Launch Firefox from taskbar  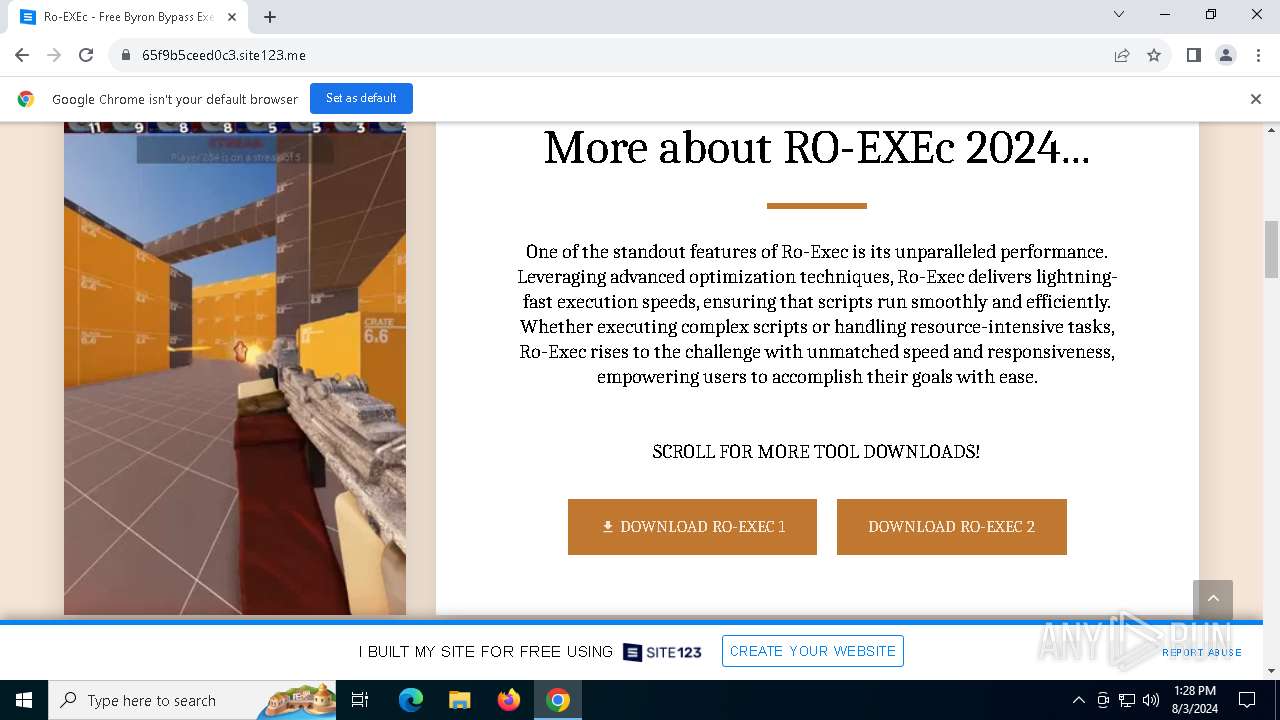tap(509, 700)
